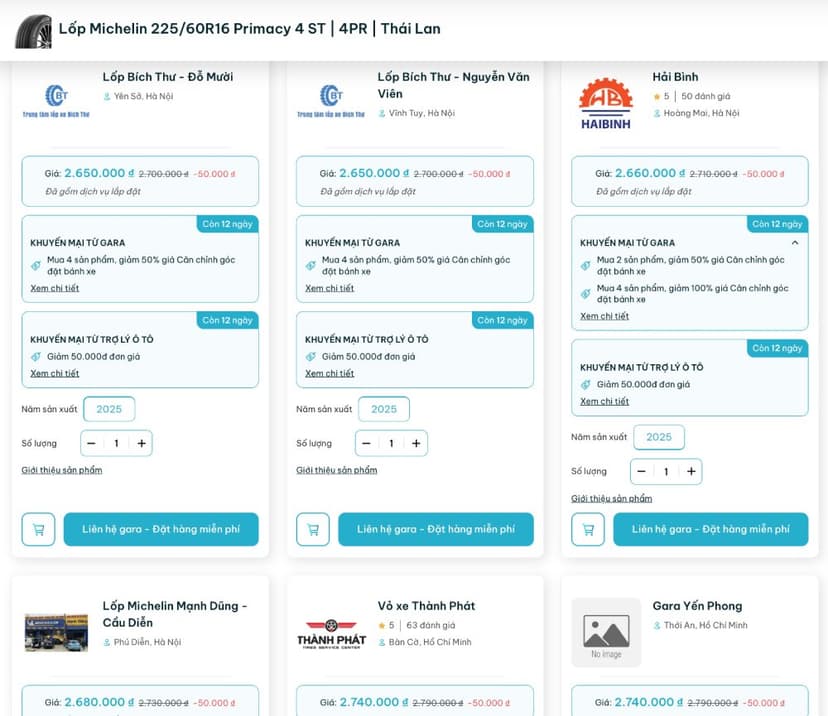Viewport: 828px width, 716px height.
Task: Open Lốp Michelin Mạnh Dũng - Cầu Diễn garage
Action: tap(175, 614)
